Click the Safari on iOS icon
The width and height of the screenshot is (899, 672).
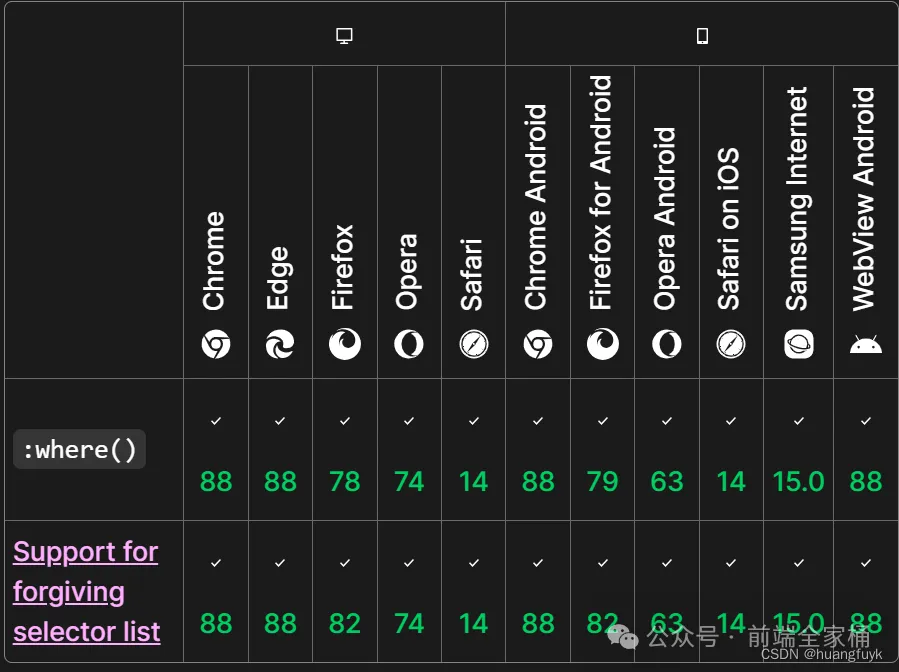click(x=731, y=344)
